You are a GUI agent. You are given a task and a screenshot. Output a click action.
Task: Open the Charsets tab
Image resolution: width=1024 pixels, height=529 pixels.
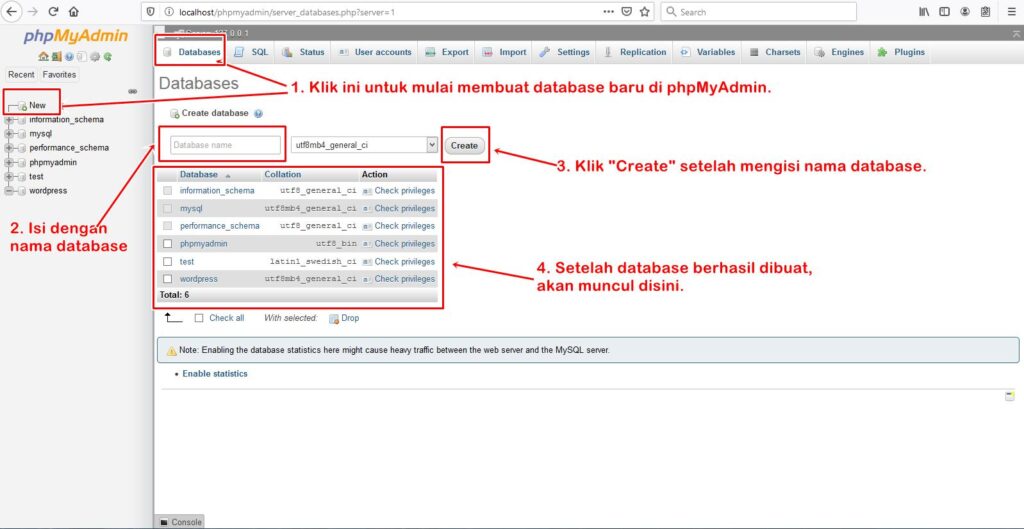[x=775, y=52]
